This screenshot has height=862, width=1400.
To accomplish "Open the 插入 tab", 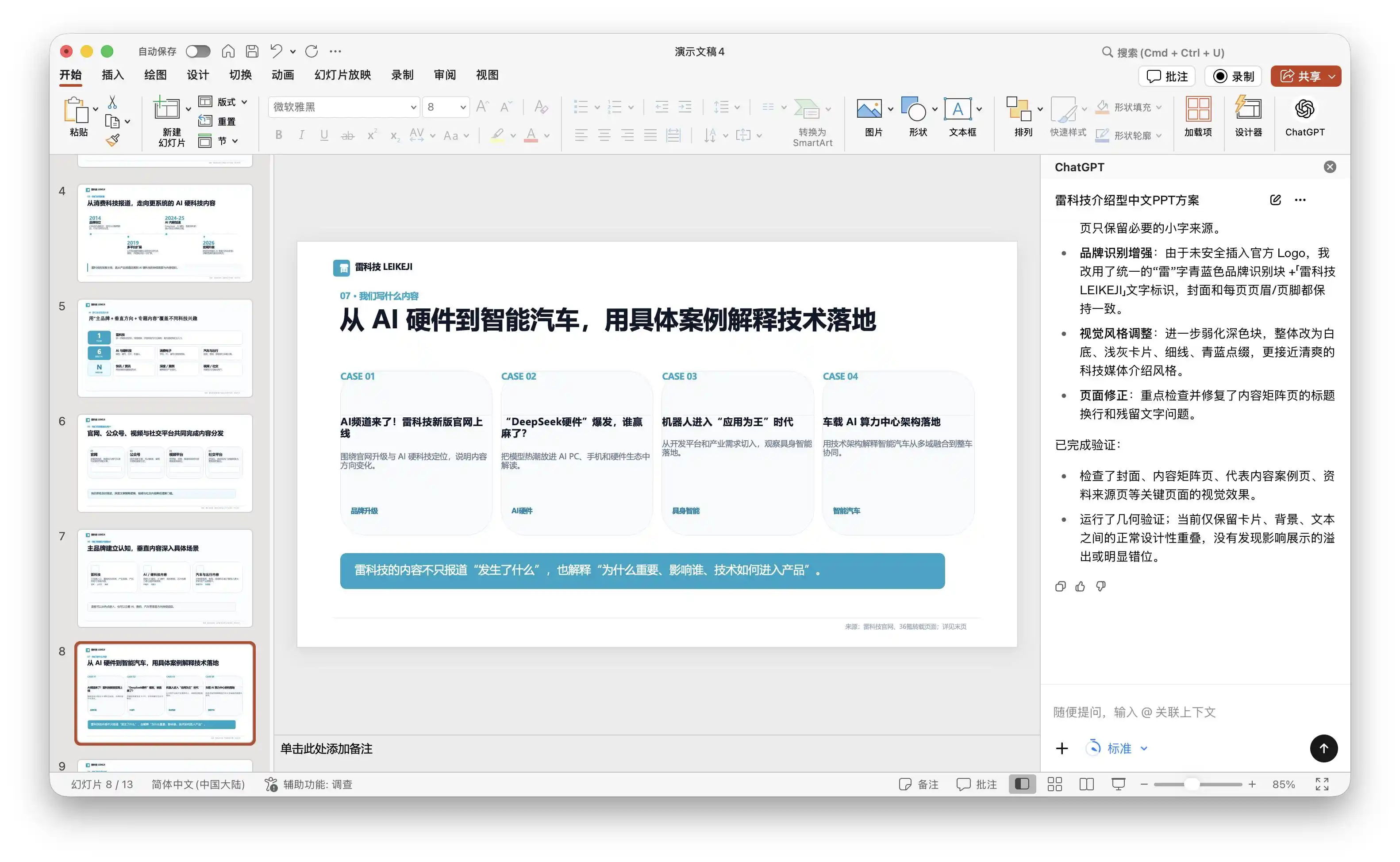I will pyautogui.click(x=112, y=75).
